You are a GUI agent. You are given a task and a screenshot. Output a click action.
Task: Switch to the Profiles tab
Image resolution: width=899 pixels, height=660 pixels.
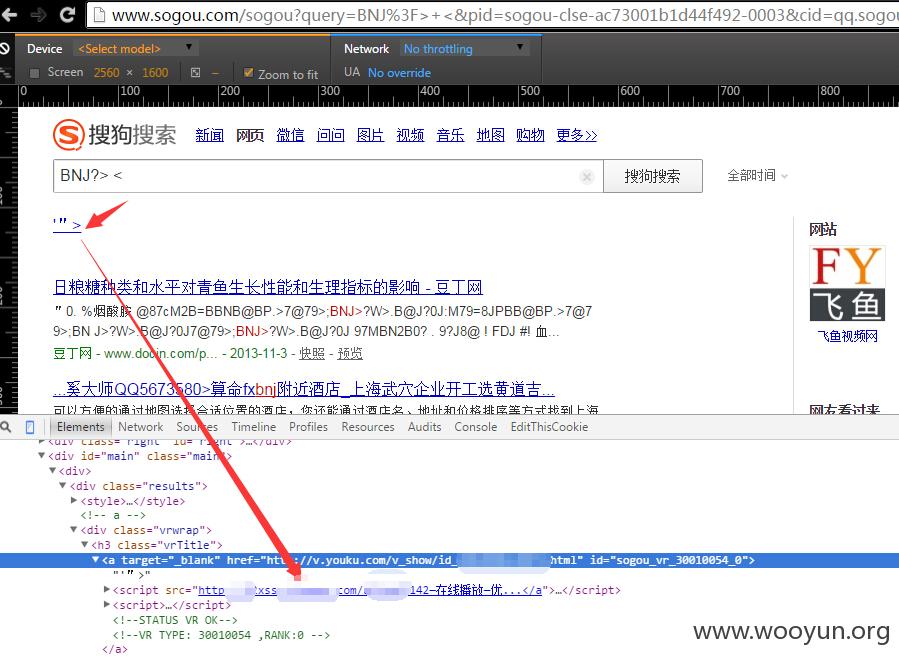tap(308, 427)
